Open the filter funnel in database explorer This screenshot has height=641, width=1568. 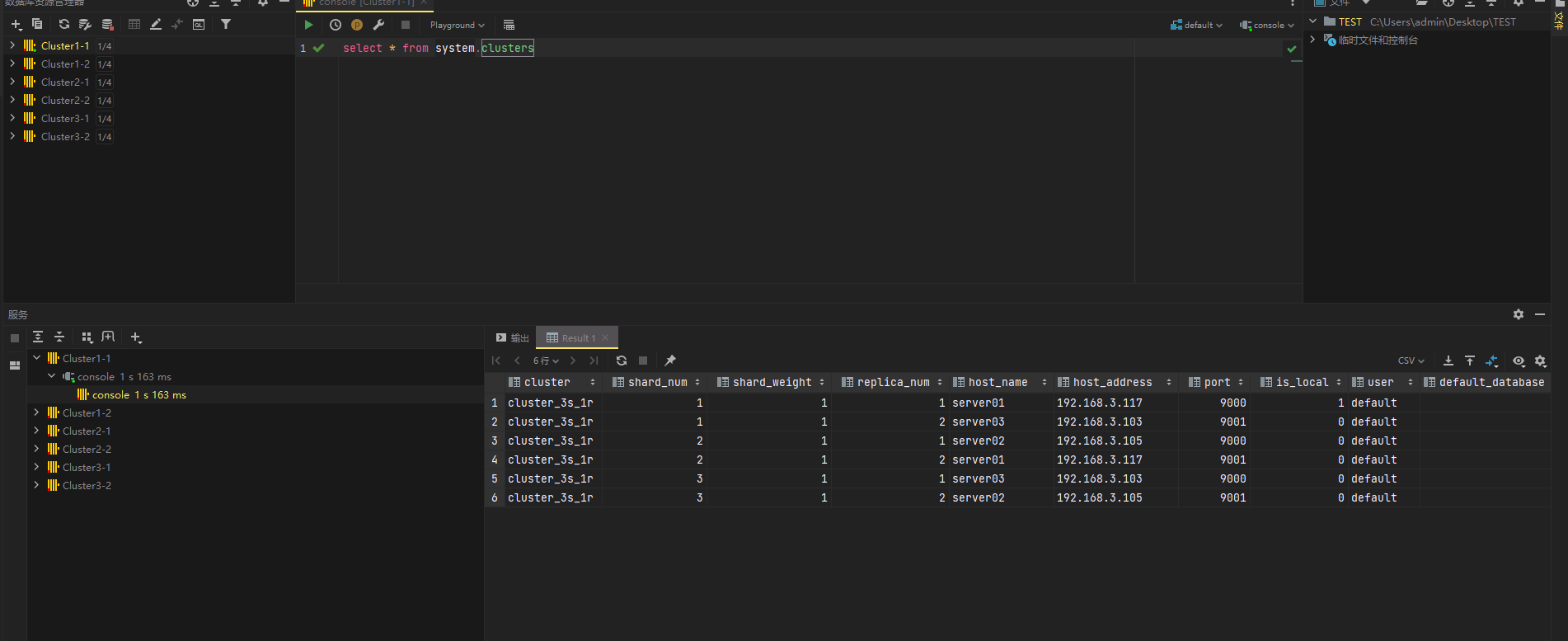tap(226, 25)
